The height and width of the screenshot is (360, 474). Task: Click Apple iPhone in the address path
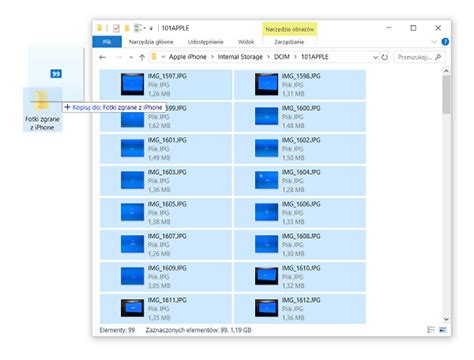[x=188, y=57]
